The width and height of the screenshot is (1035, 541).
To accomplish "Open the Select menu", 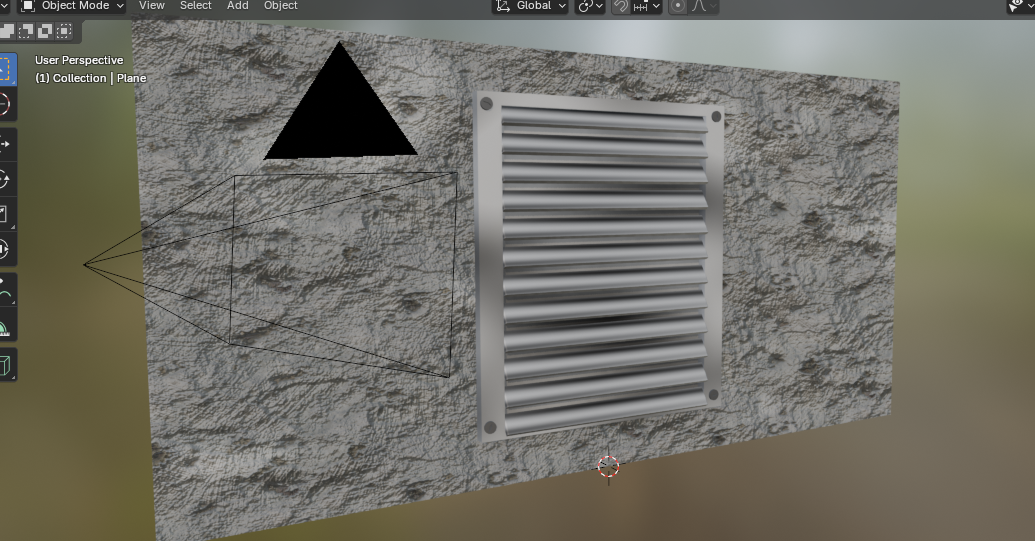I will 195,5.
